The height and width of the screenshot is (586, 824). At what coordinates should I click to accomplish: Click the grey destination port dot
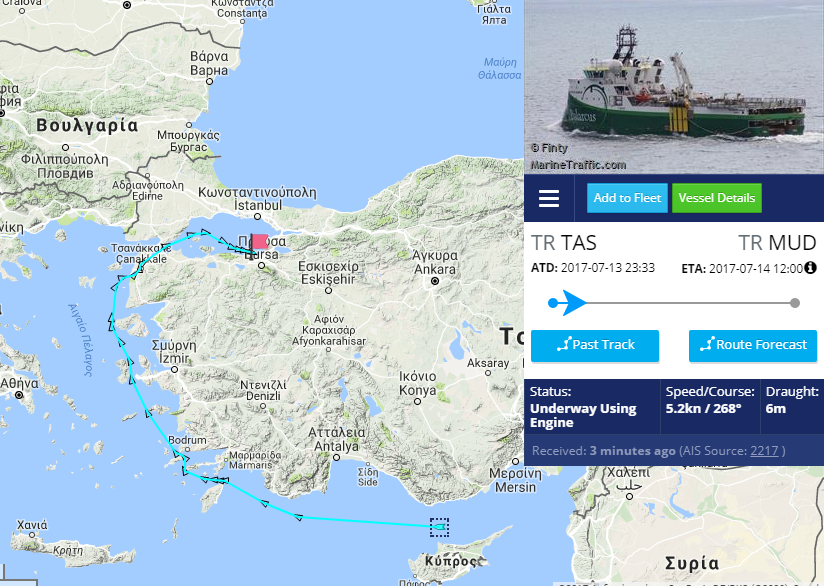(795, 303)
